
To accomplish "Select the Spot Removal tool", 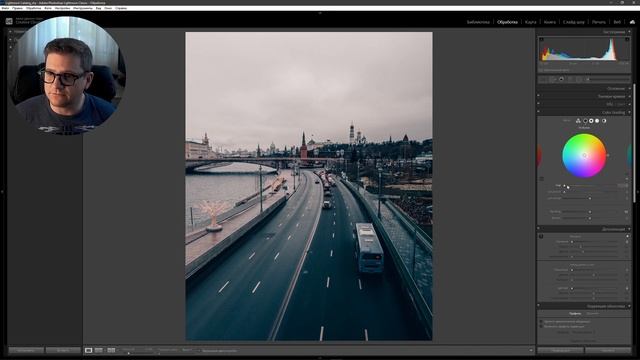I will [553, 79].
